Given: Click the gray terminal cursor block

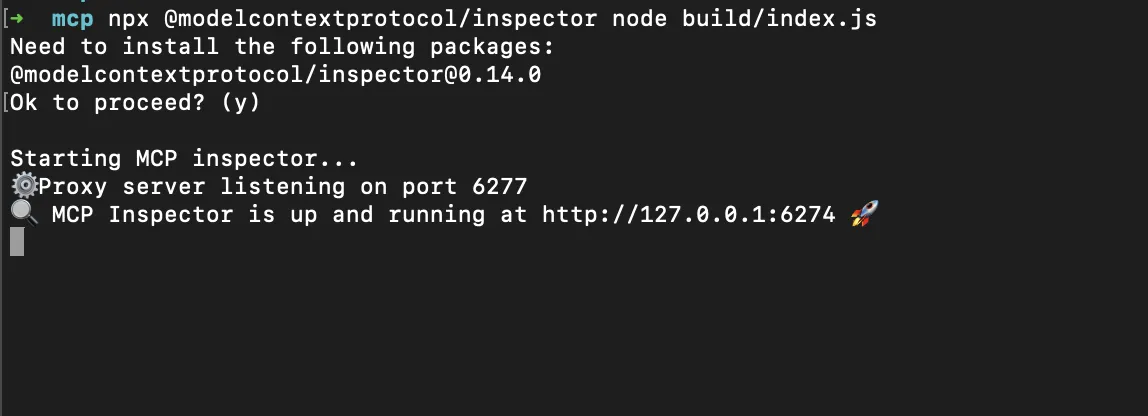Looking at the screenshot, I should 18,242.
